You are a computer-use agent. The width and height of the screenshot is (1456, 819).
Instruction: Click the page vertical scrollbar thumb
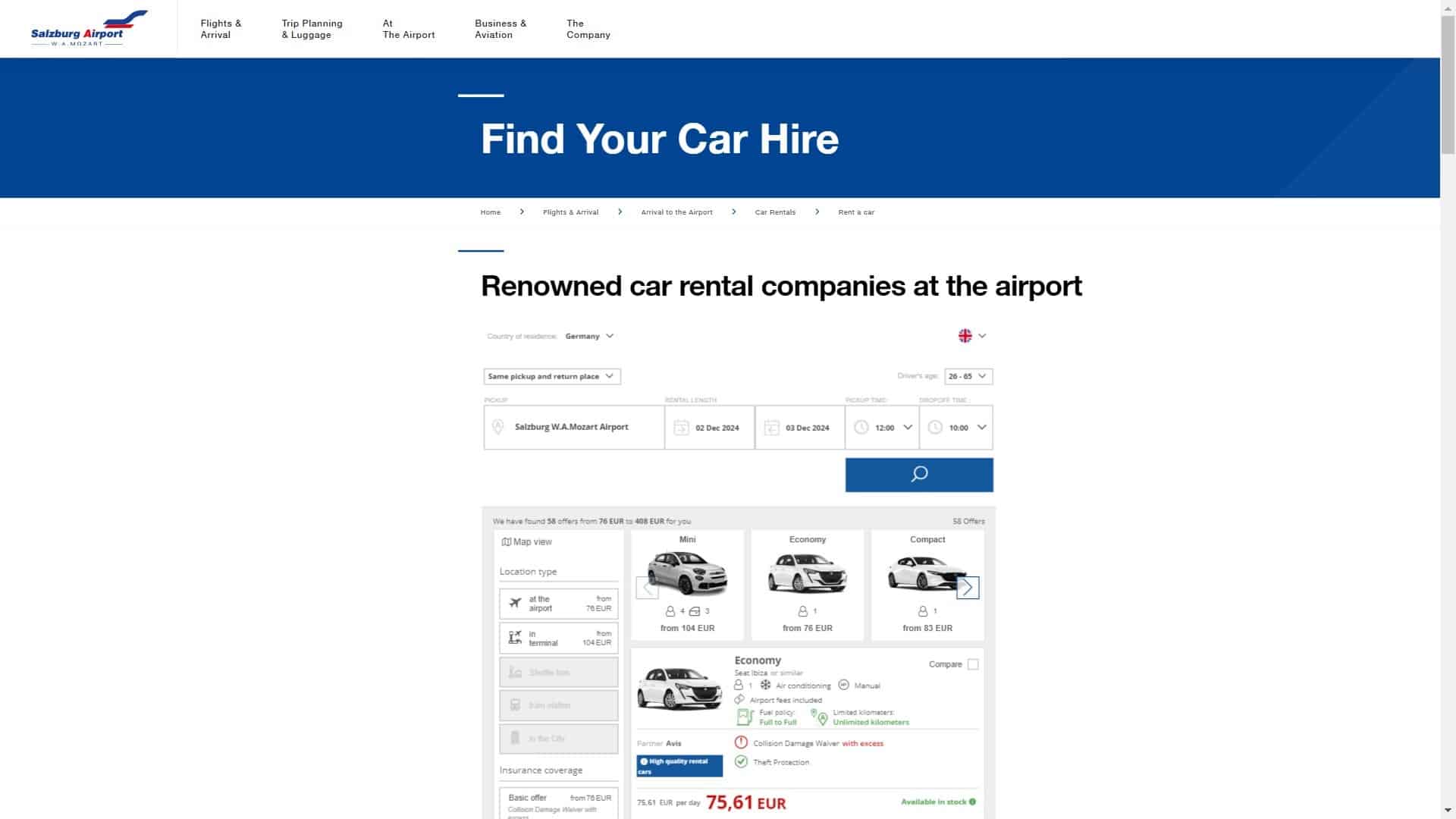pyautogui.click(x=1448, y=85)
